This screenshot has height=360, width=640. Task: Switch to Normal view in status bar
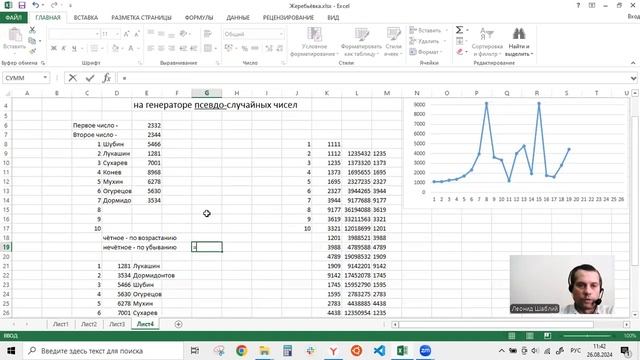[512, 336]
